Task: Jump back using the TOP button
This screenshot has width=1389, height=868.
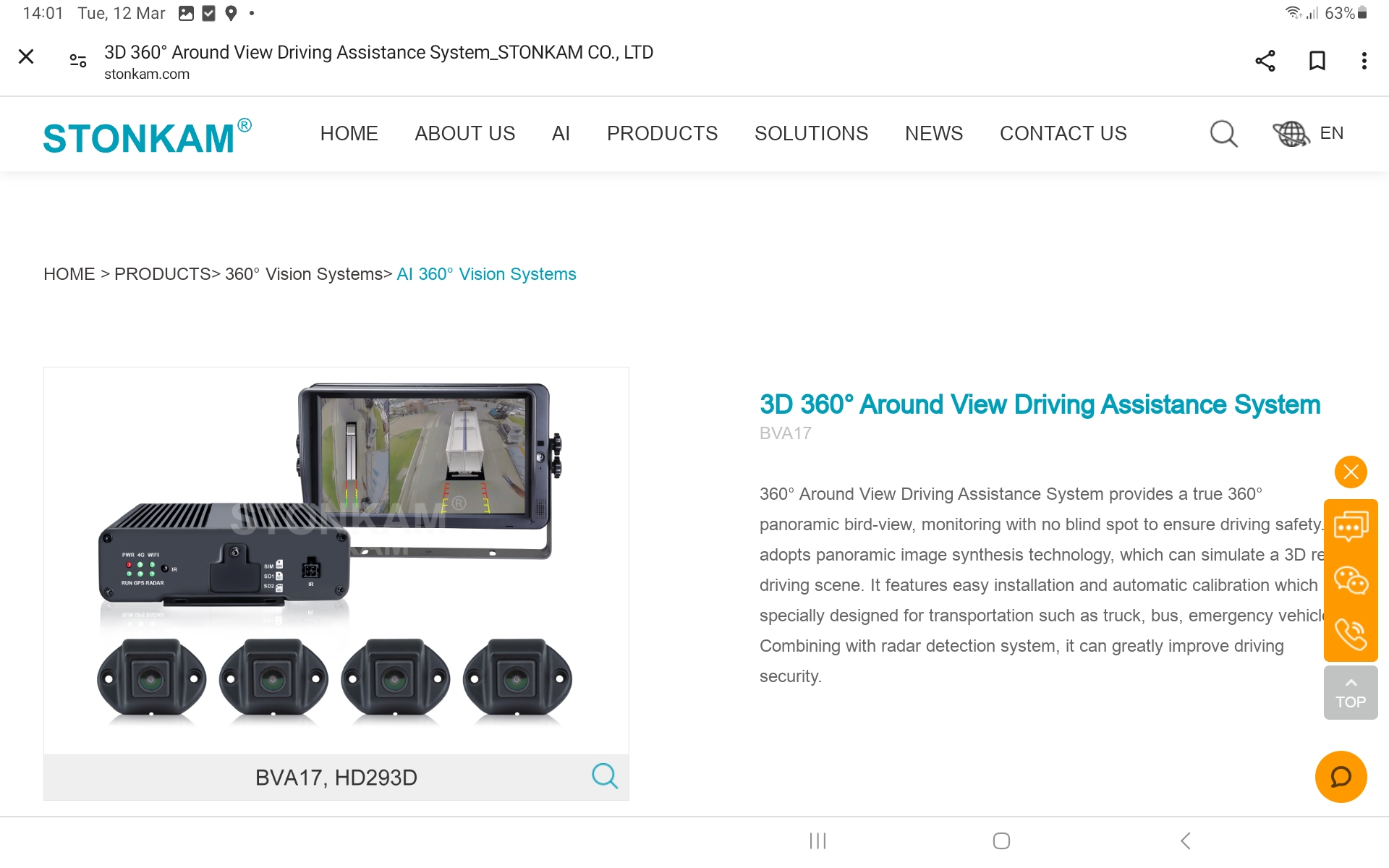Action: pos(1351,693)
